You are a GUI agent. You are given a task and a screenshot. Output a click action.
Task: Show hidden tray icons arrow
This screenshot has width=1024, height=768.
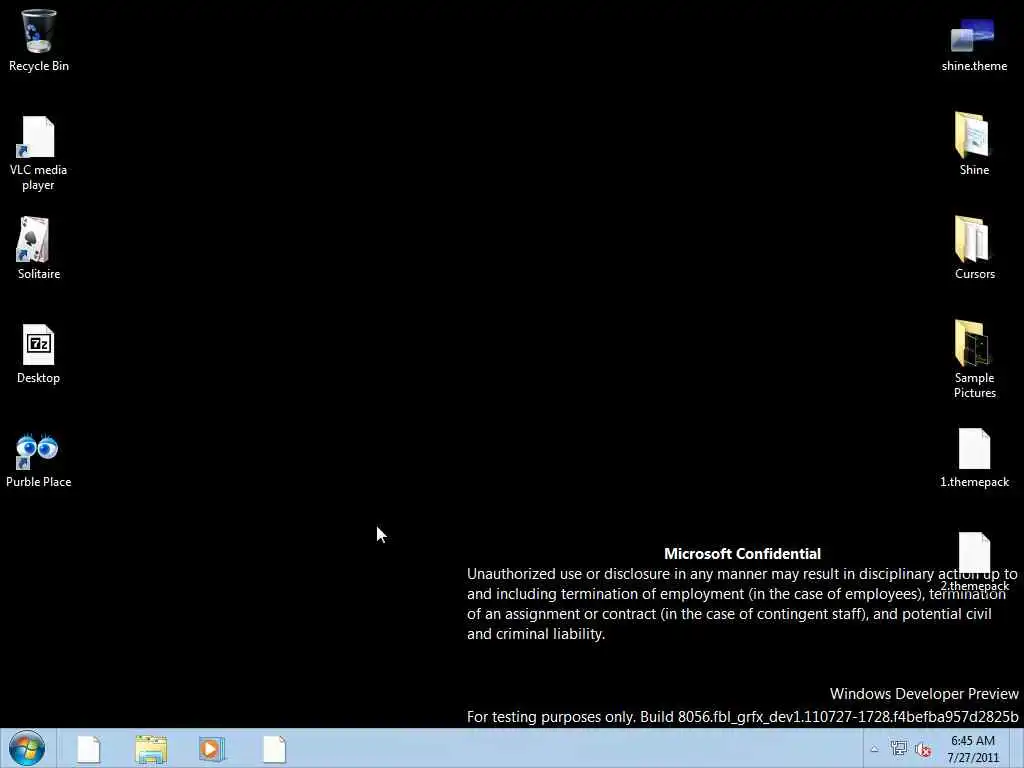tap(874, 749)
